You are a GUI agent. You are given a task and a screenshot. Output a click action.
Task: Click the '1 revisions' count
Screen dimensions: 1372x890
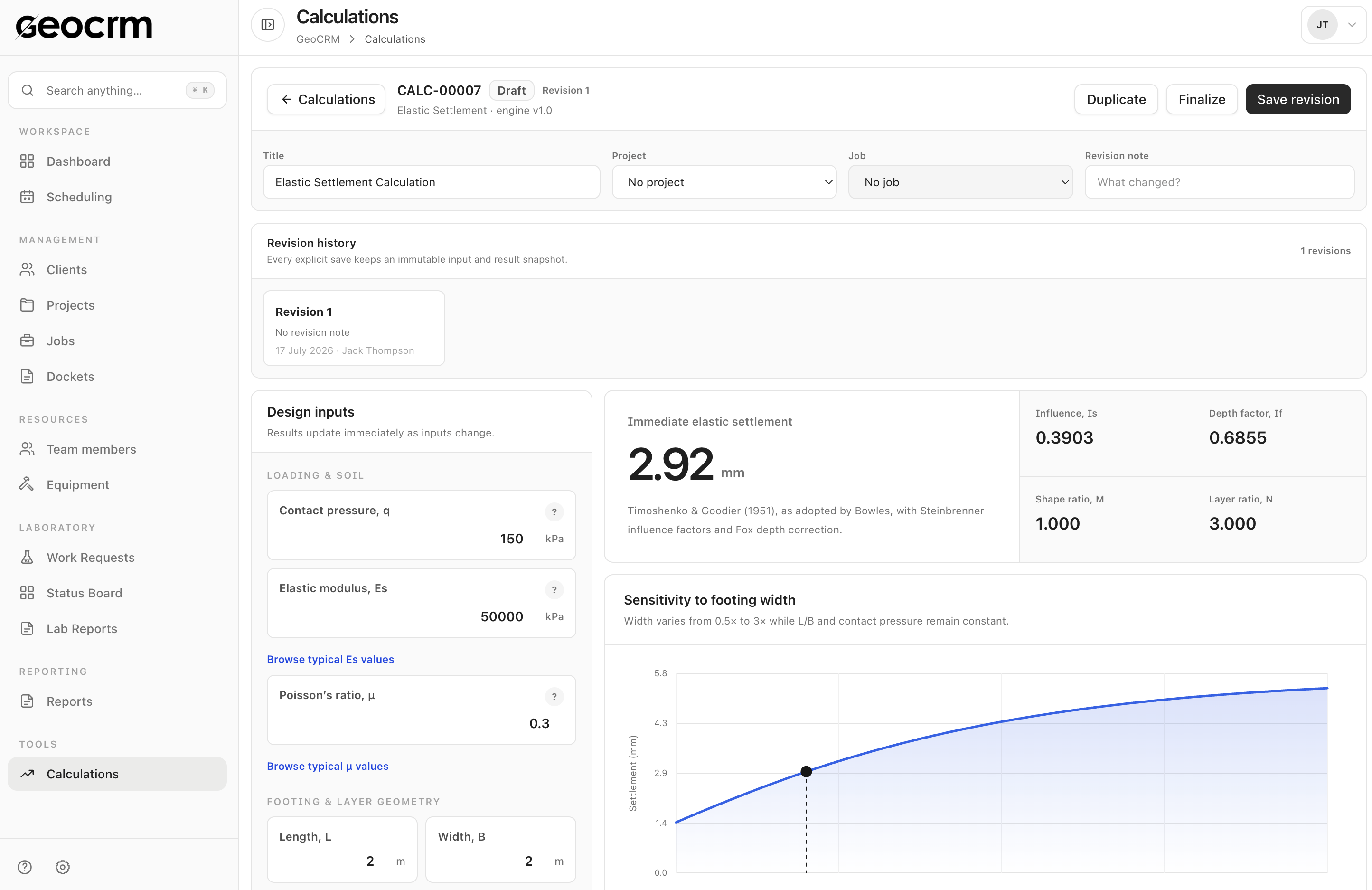1325,251
